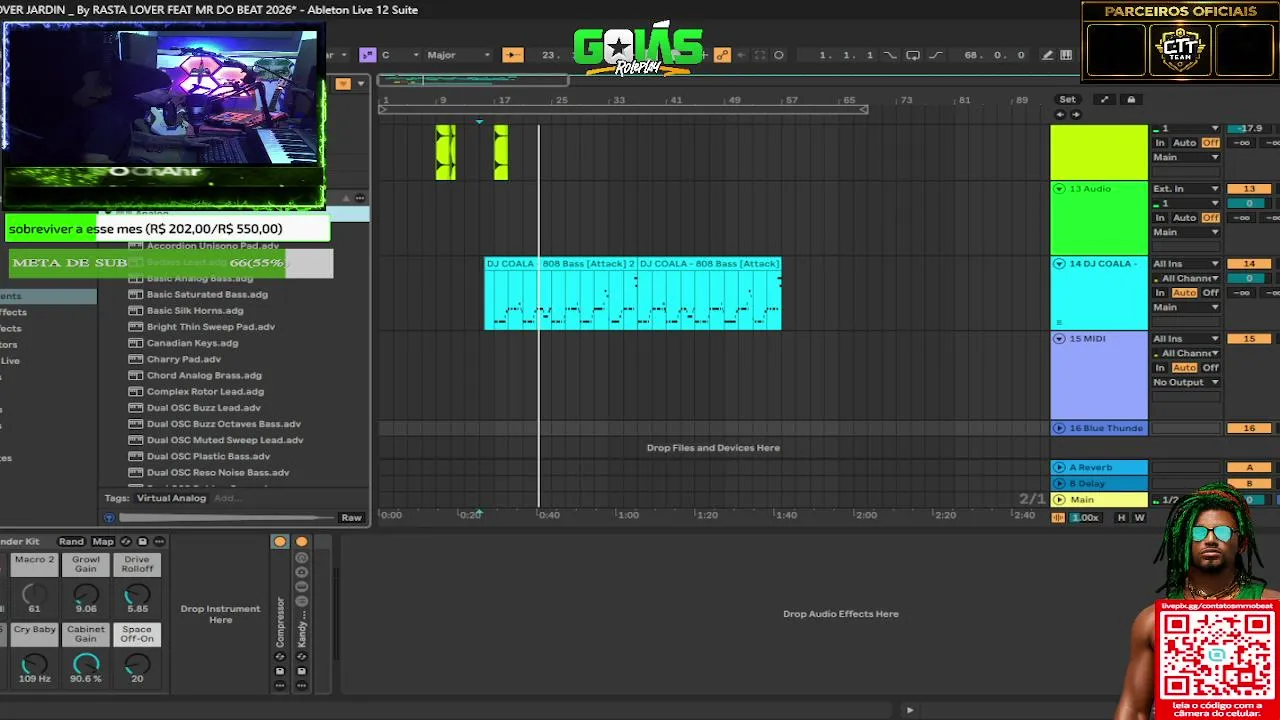1280x720 pixels.
Task: Save the Kandy device preset
Action: [x=302, y=671]
